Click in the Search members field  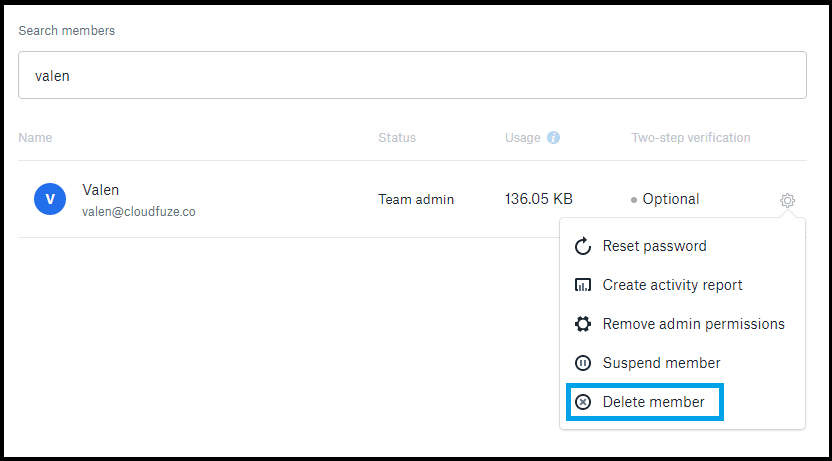(412, 75)
